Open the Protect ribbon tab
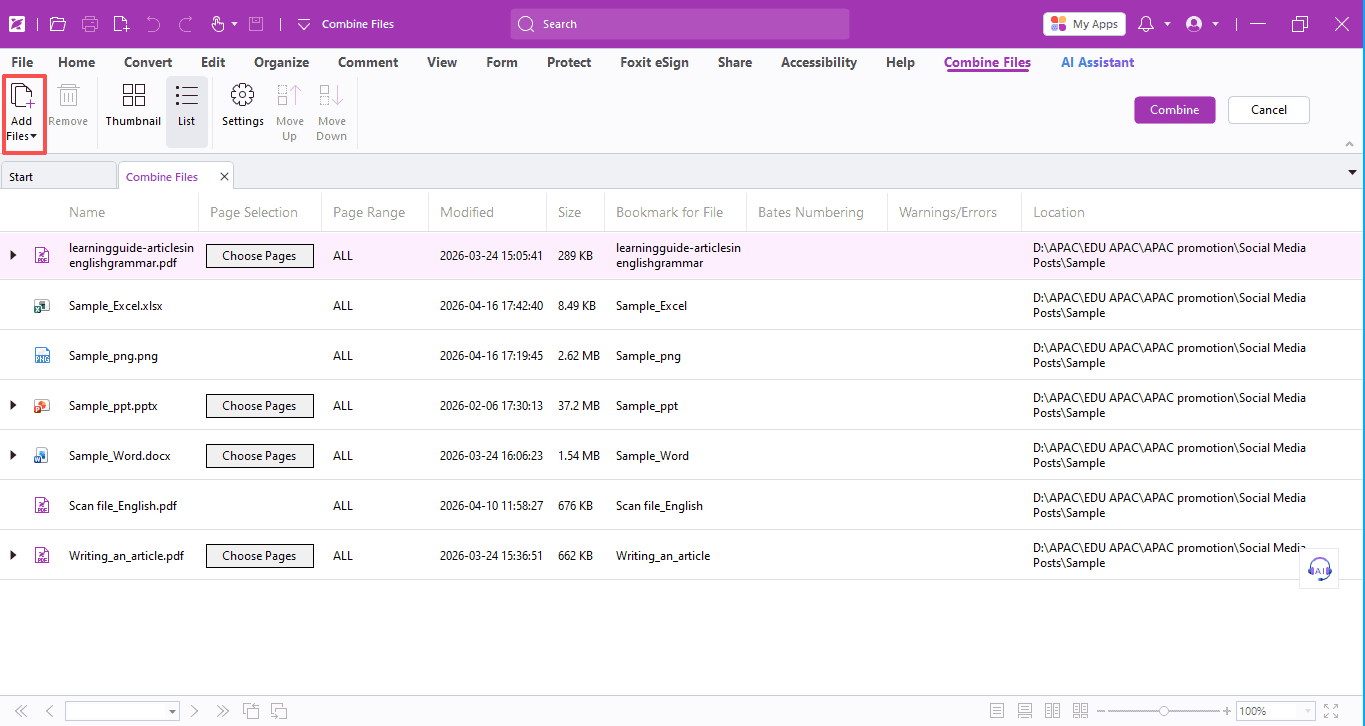The image size is (1365, 726). pyautogui.click(x=569, y=62)
